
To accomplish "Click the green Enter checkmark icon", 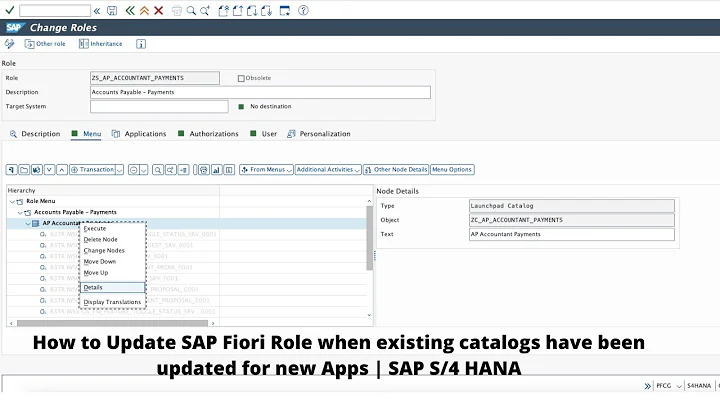I will (x=10, y=10).
